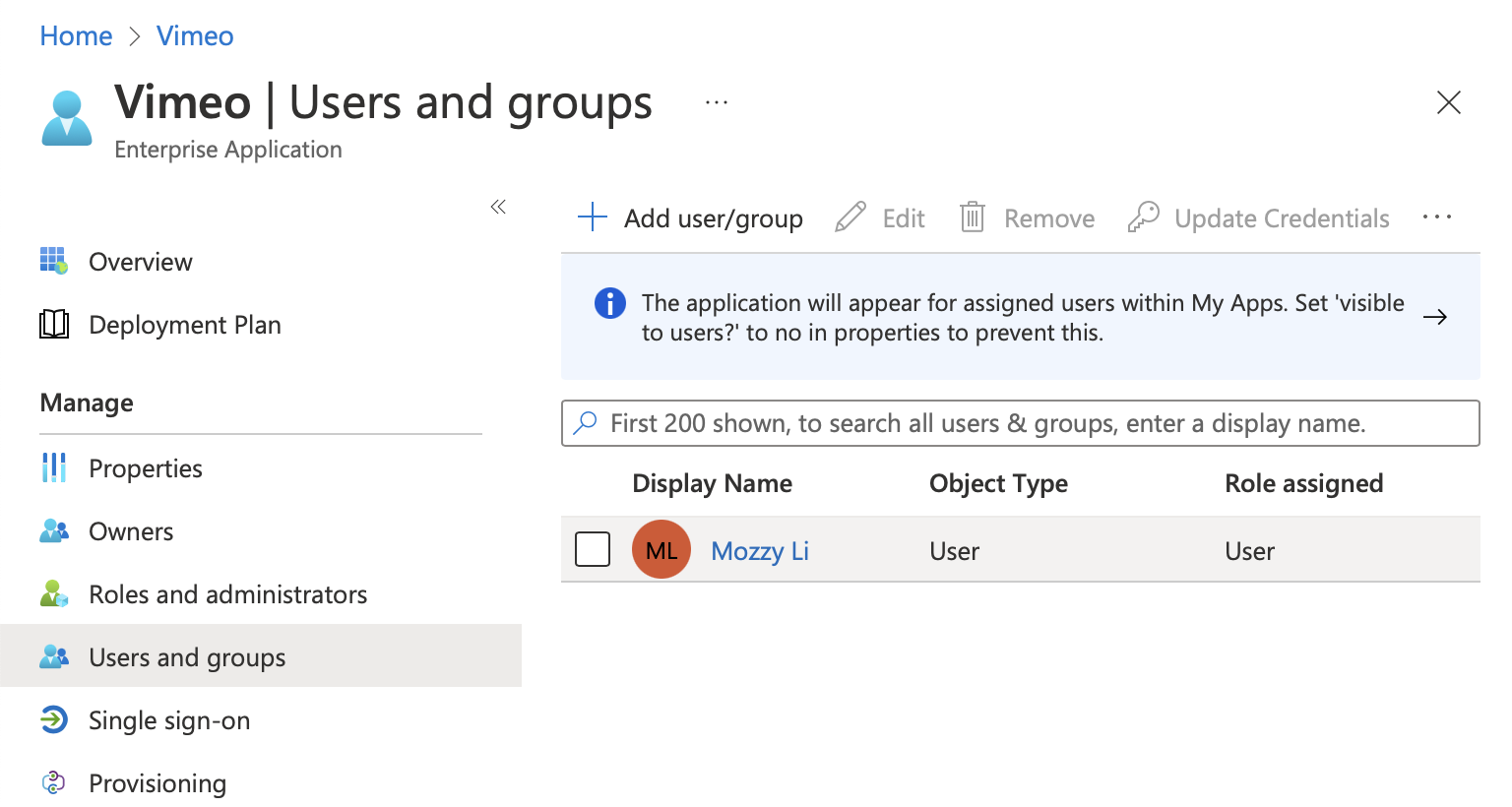
Task: Open the Mozzy Li user link
Action: click(759, 551)
